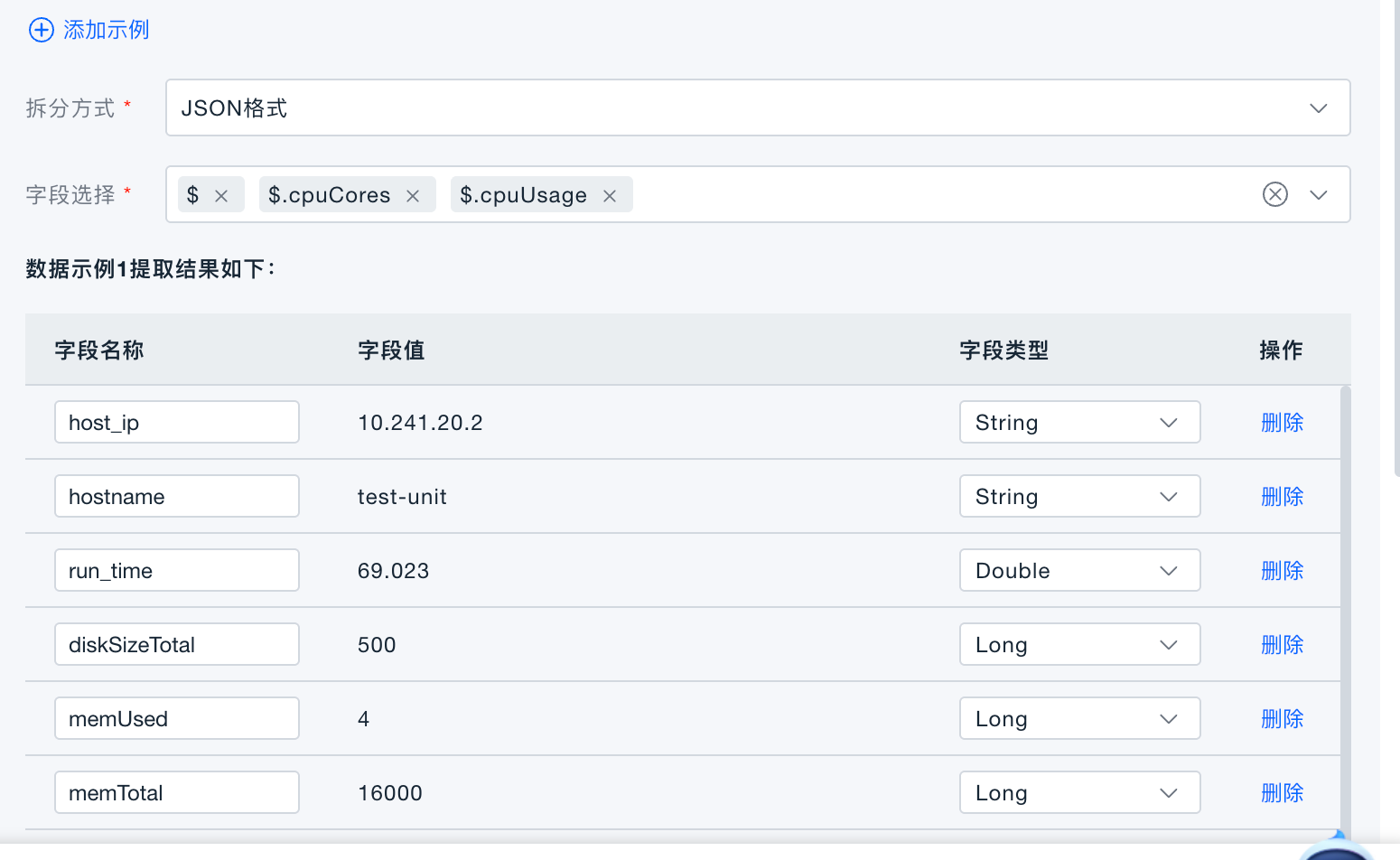1400x860 pixels.
Task: Click the memTotal field name input
Action: click(x=176, y=792)
